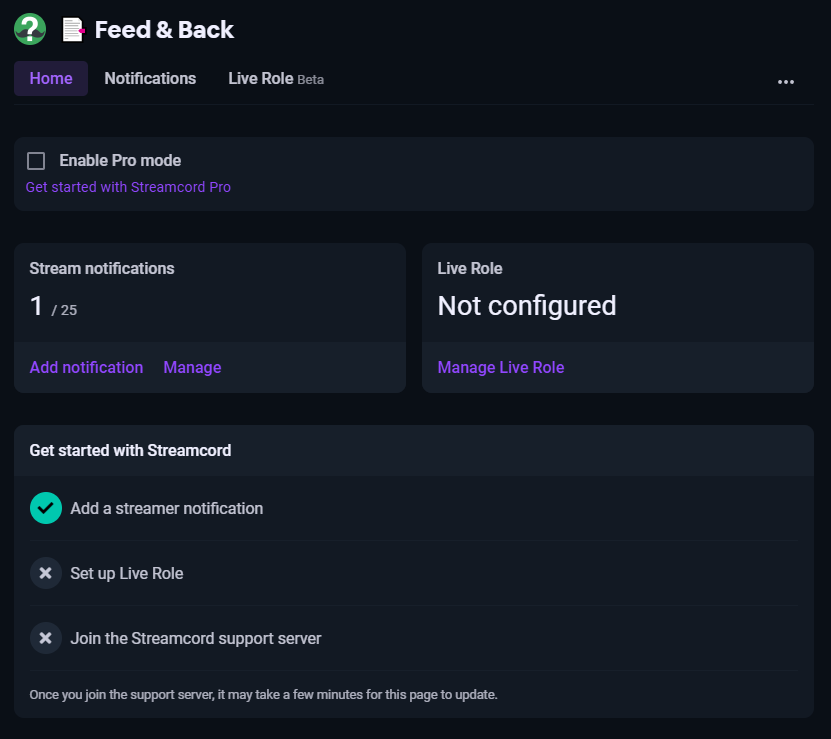The image size is (831, 739).
Task: Click the X icon beside Set up Live Role
Action: click(46, 573)
